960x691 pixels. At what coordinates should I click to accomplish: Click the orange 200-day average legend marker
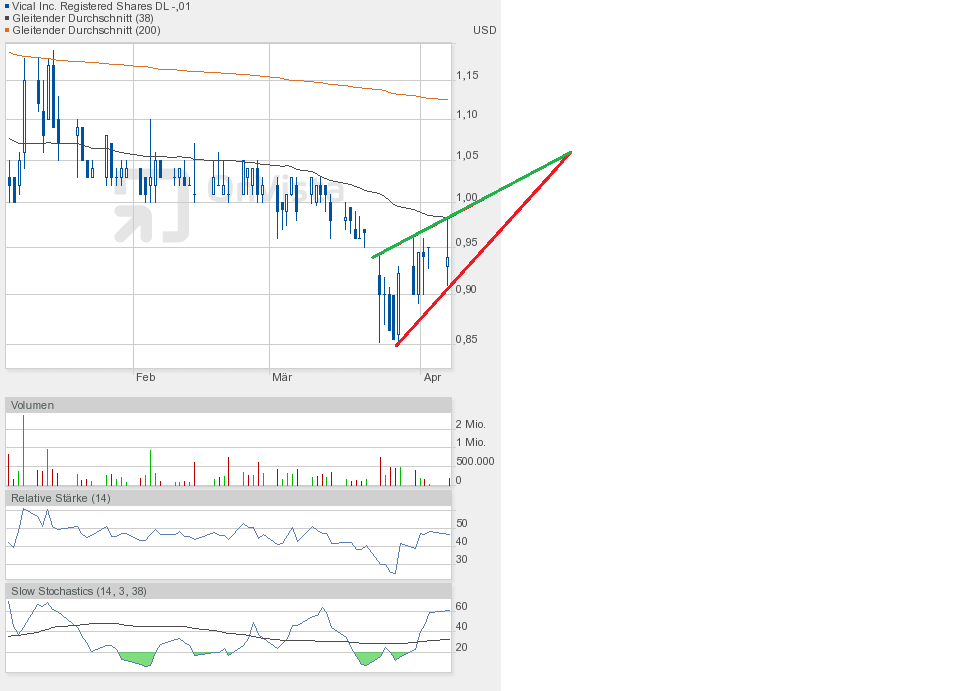pyautogui.click(x=8, y=30)
